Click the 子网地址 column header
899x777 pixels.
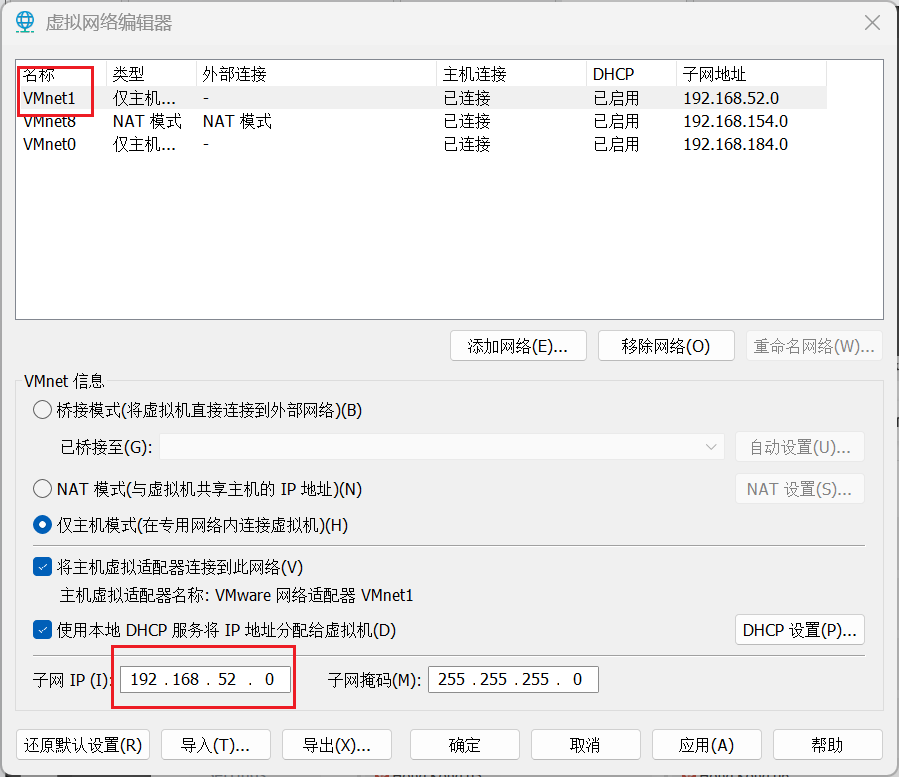tap(751, 74)
